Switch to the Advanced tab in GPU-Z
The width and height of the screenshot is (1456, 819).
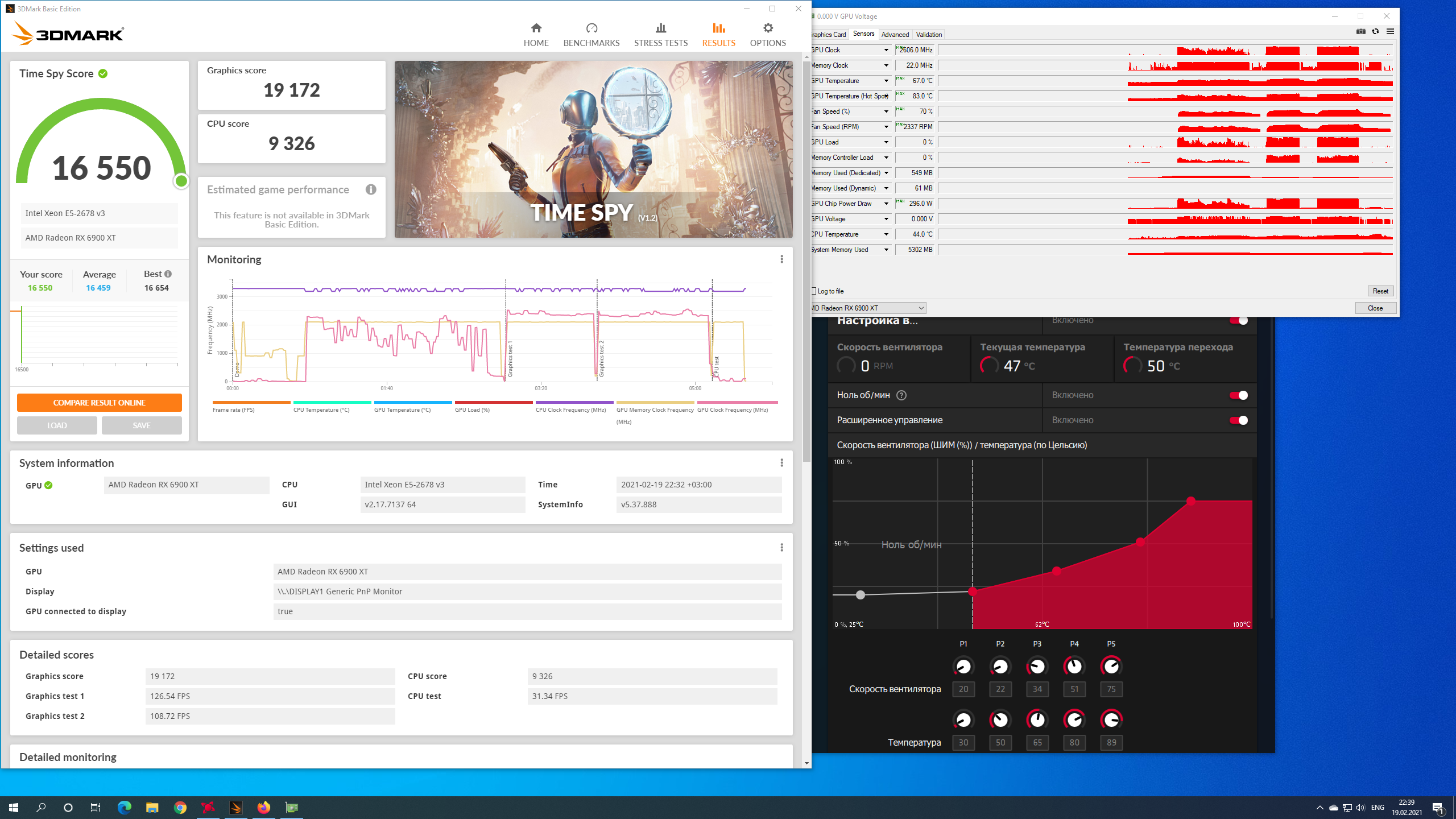(x=895, y=35)
